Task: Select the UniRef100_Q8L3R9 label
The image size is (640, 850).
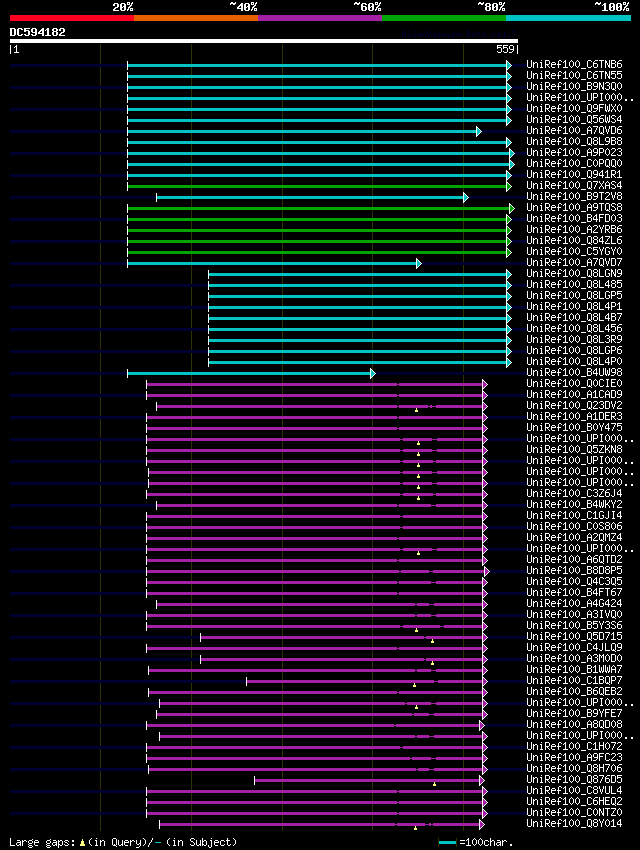Action: 574,339
